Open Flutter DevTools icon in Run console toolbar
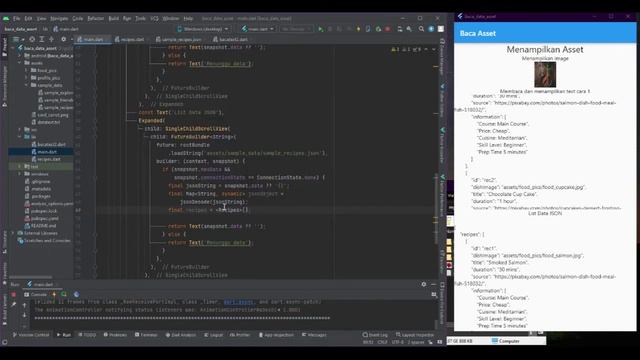This screenshot has height=360, width=640. coord(76,294)
